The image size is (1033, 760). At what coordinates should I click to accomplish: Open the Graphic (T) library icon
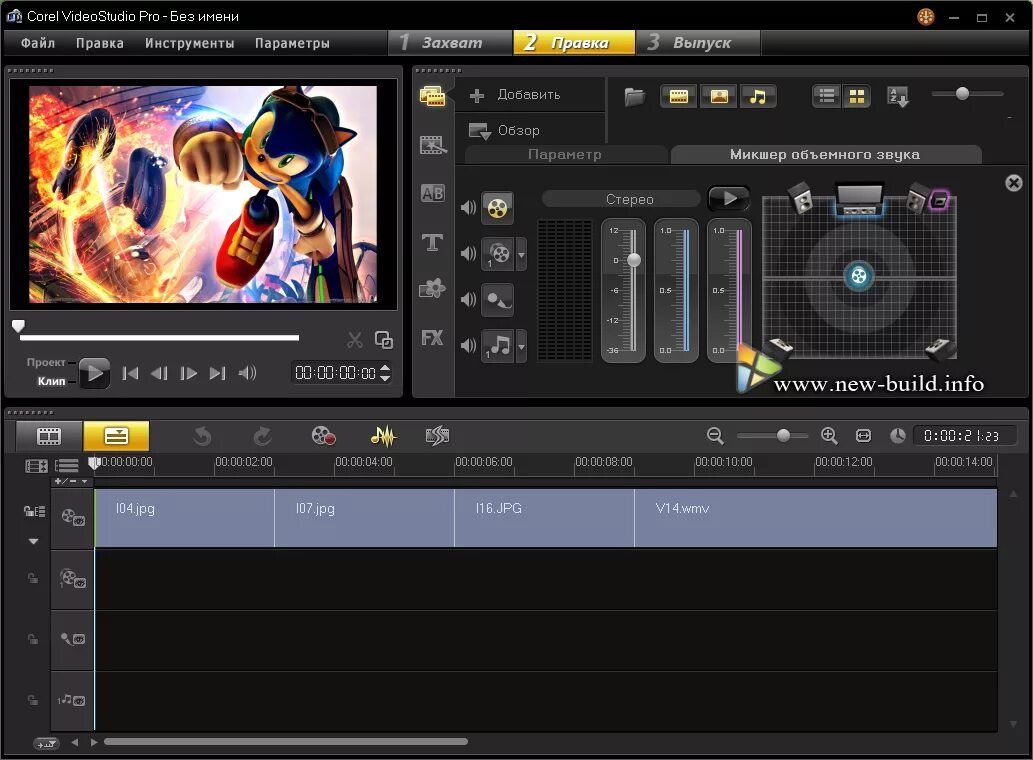pos(432,242)
